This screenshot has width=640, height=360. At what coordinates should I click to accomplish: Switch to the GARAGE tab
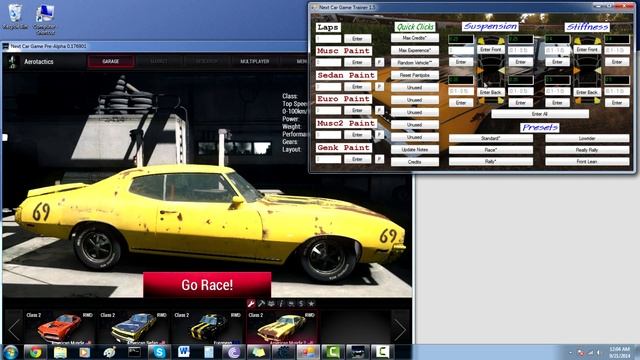click(x=111, y=61)
